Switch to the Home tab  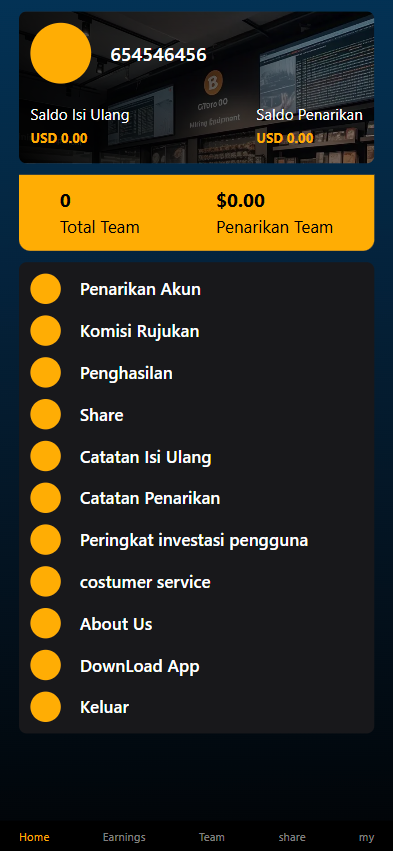[34, 837]
